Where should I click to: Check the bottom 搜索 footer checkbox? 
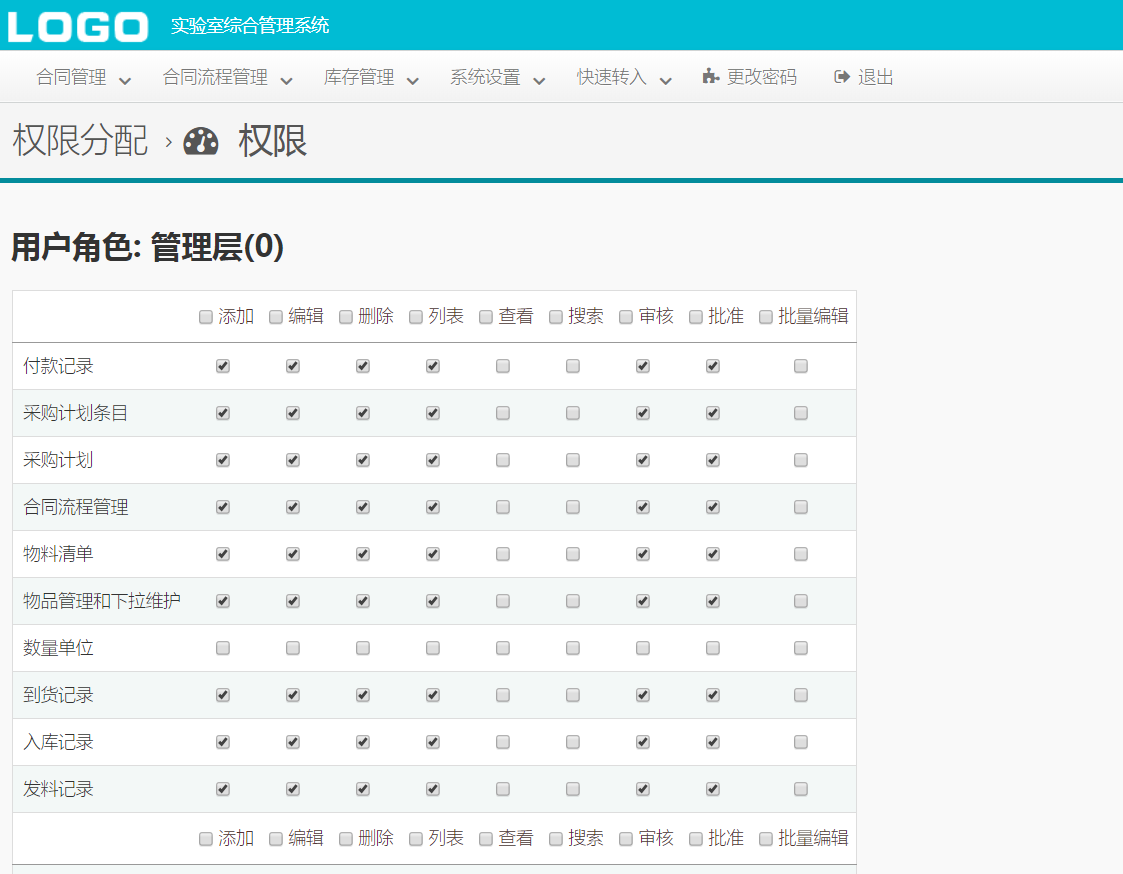556,839
